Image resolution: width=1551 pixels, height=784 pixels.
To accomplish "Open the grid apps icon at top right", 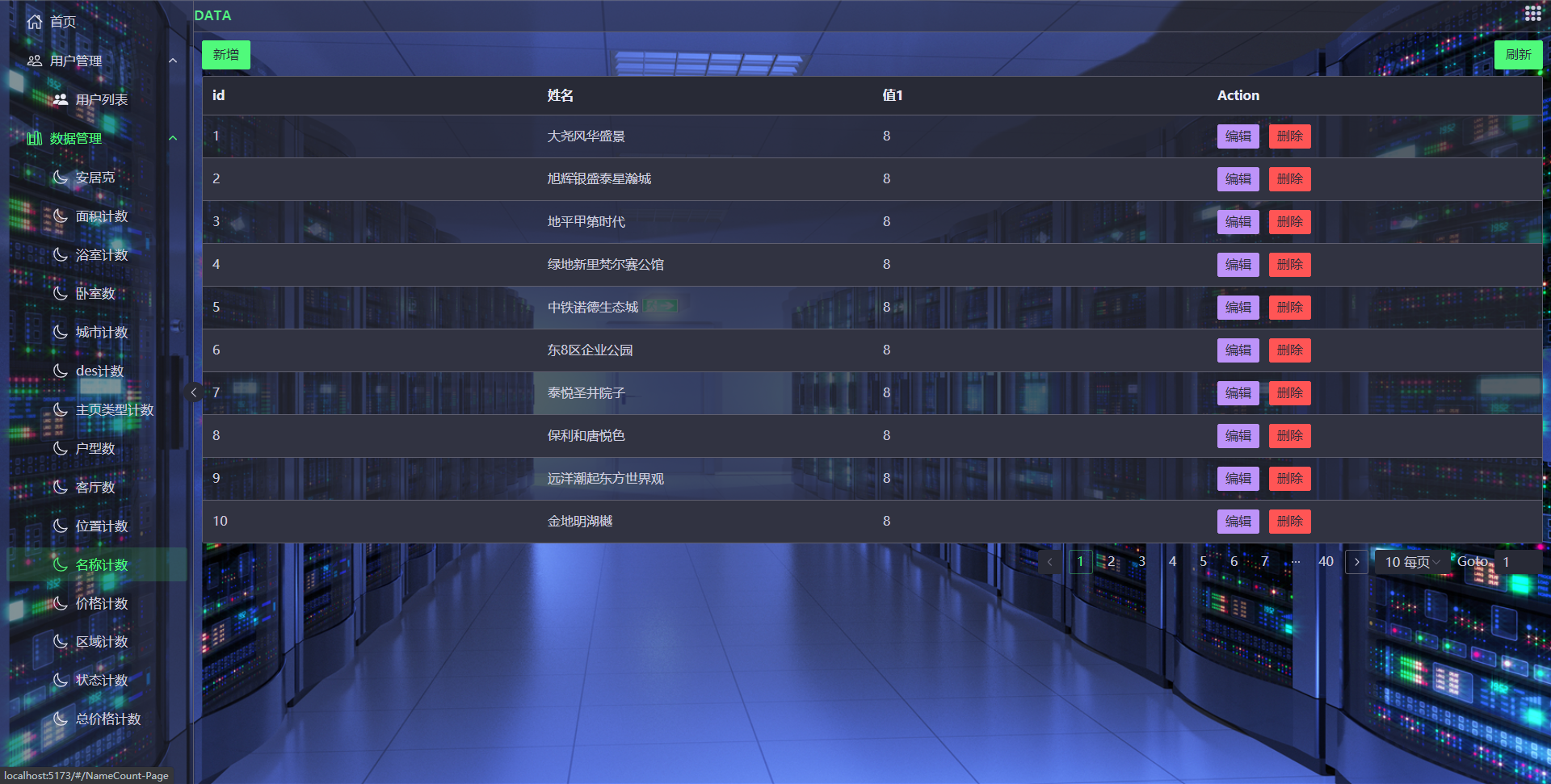I will [x=1532, y=13].
